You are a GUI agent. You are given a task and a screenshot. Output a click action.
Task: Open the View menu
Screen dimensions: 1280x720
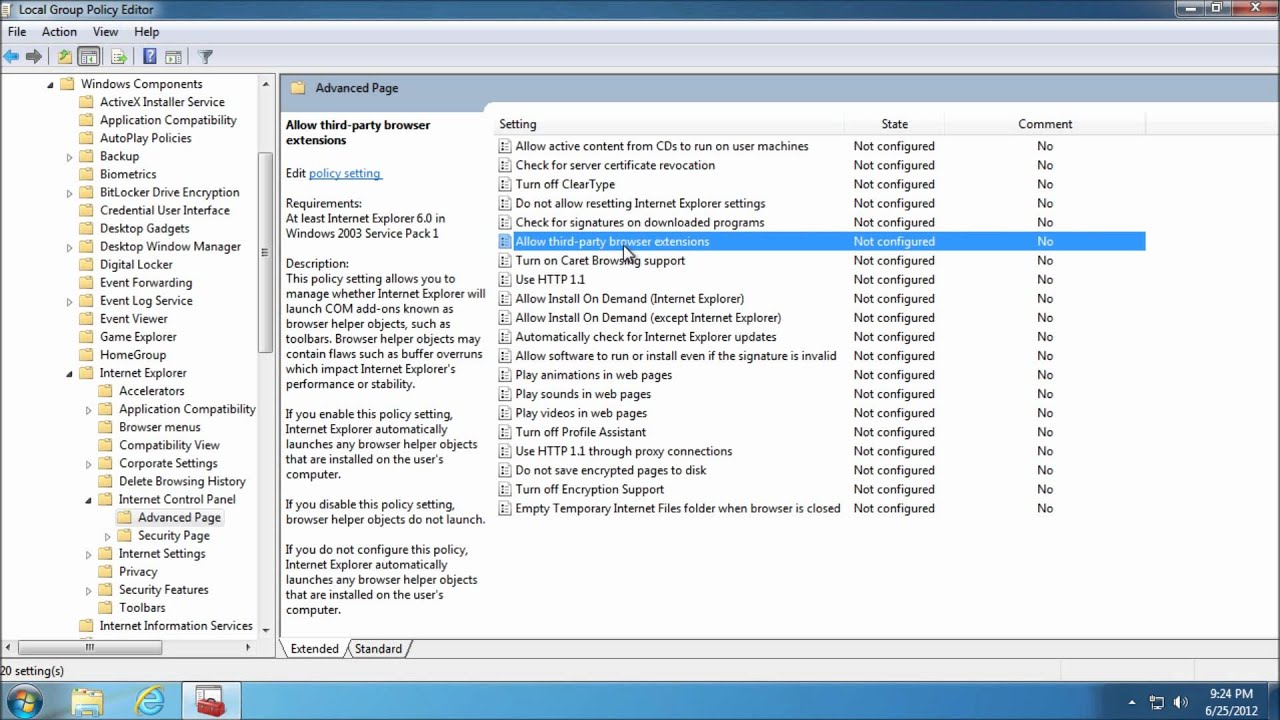click(105, 32)
